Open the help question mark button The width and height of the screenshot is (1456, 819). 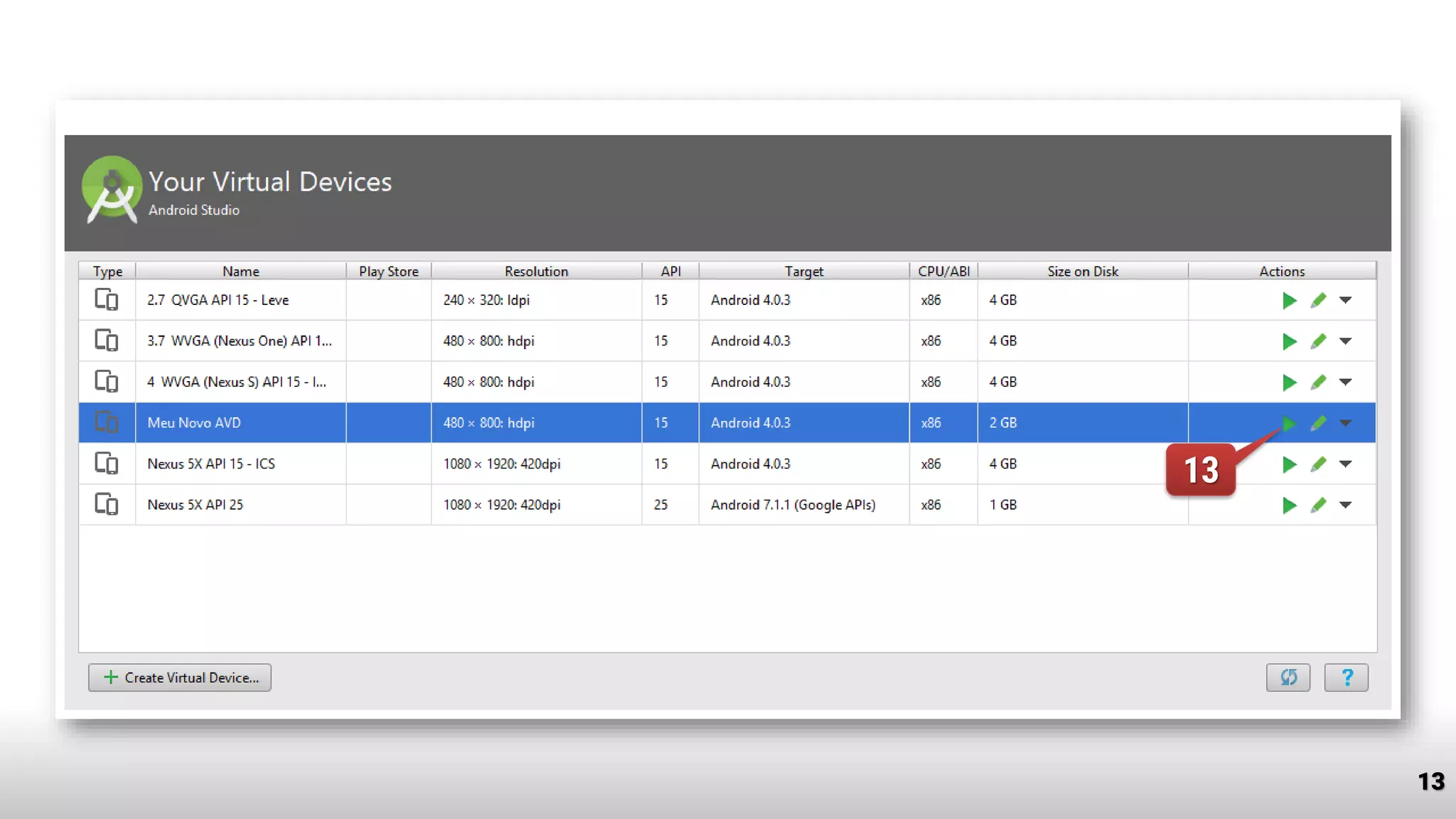click(1346, 678)
